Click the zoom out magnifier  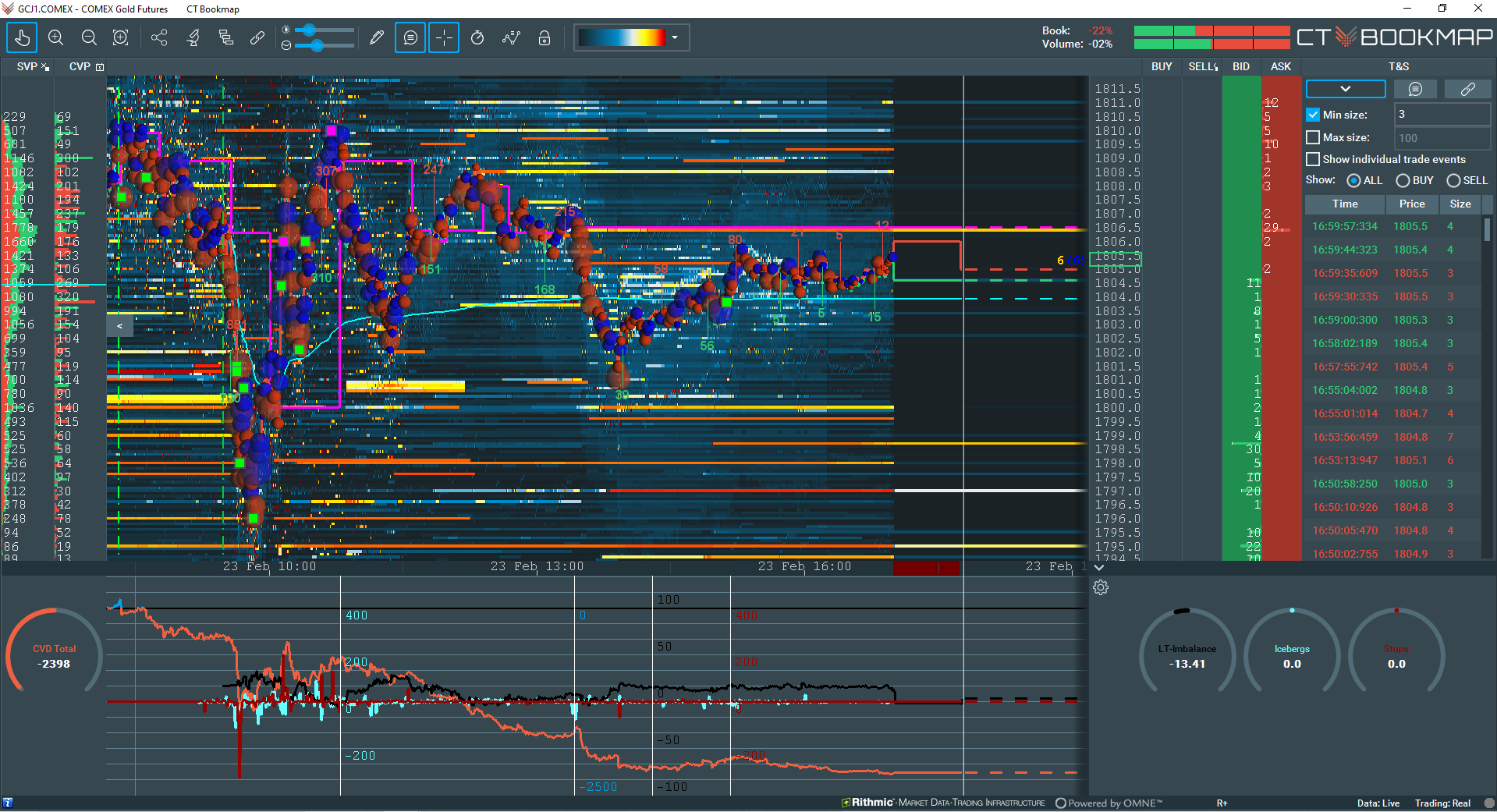[x=89, y=37]
